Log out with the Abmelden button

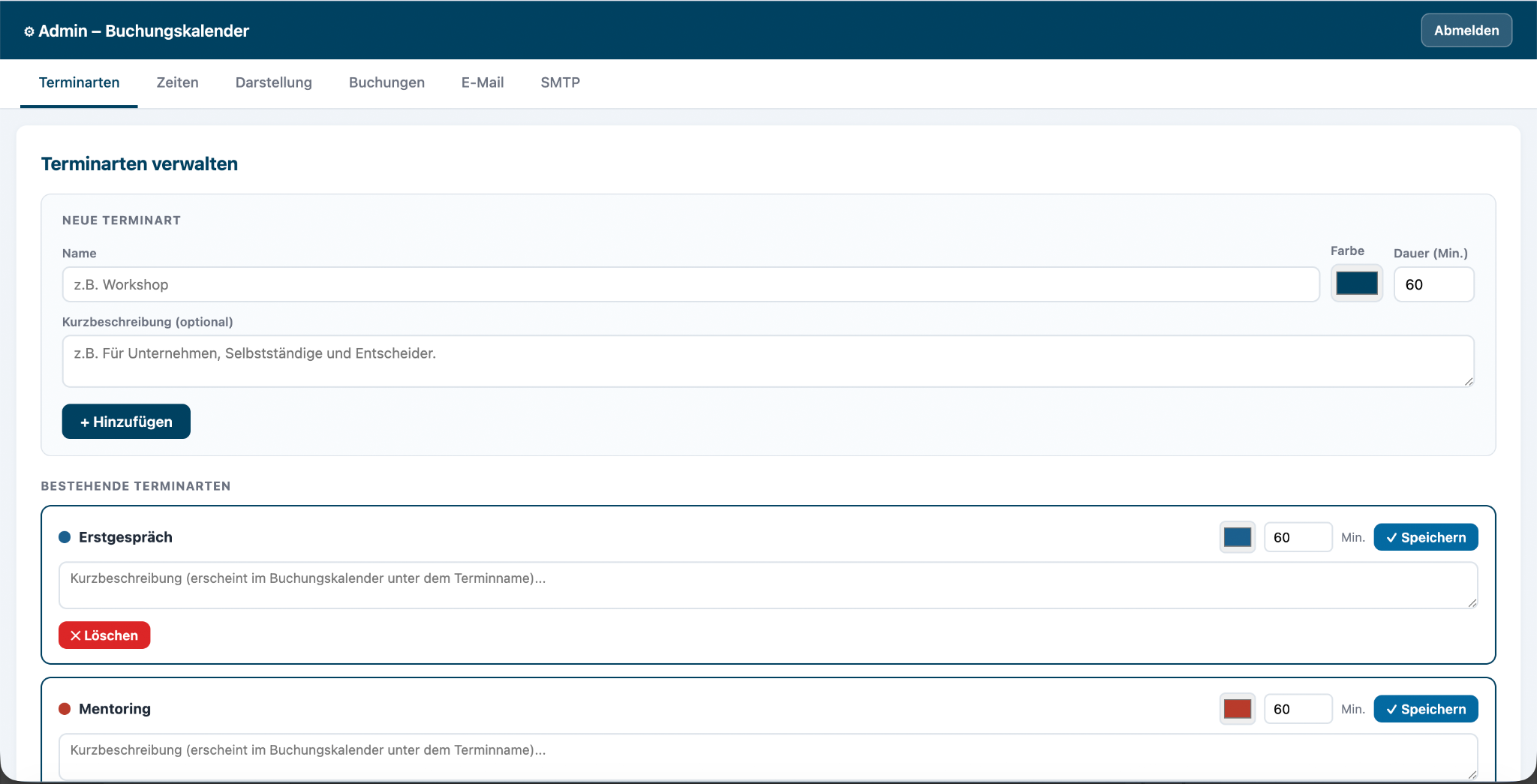[x=1466, y=31]
